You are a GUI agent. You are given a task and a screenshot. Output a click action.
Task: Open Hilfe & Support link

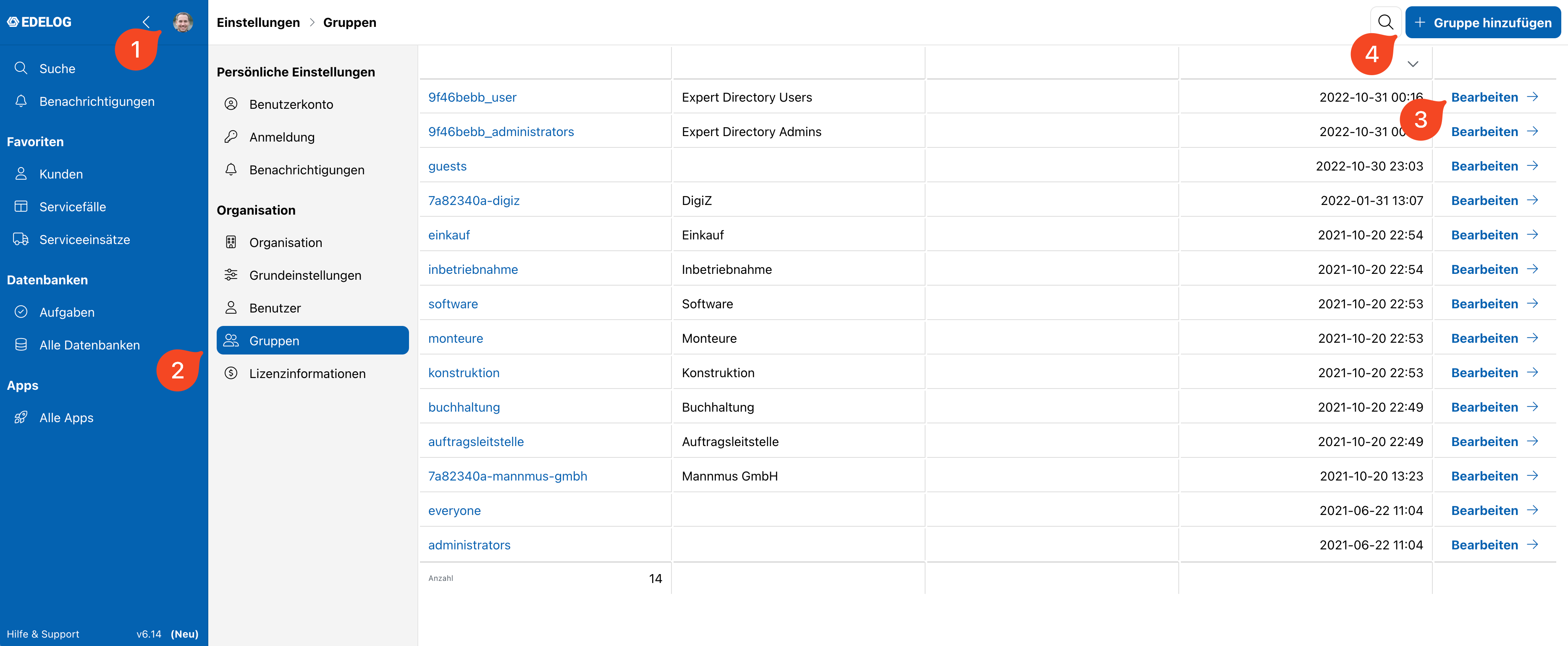click(42, 634)
